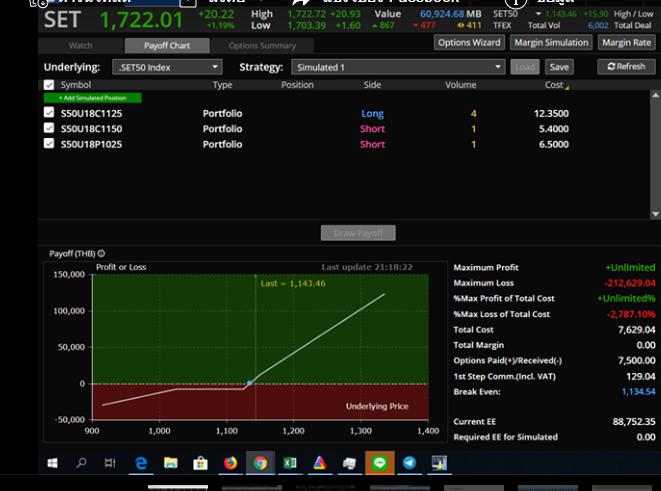The image size is (661, 491).
Task: Open Excel from the taskbar
Action: point(290,463)
